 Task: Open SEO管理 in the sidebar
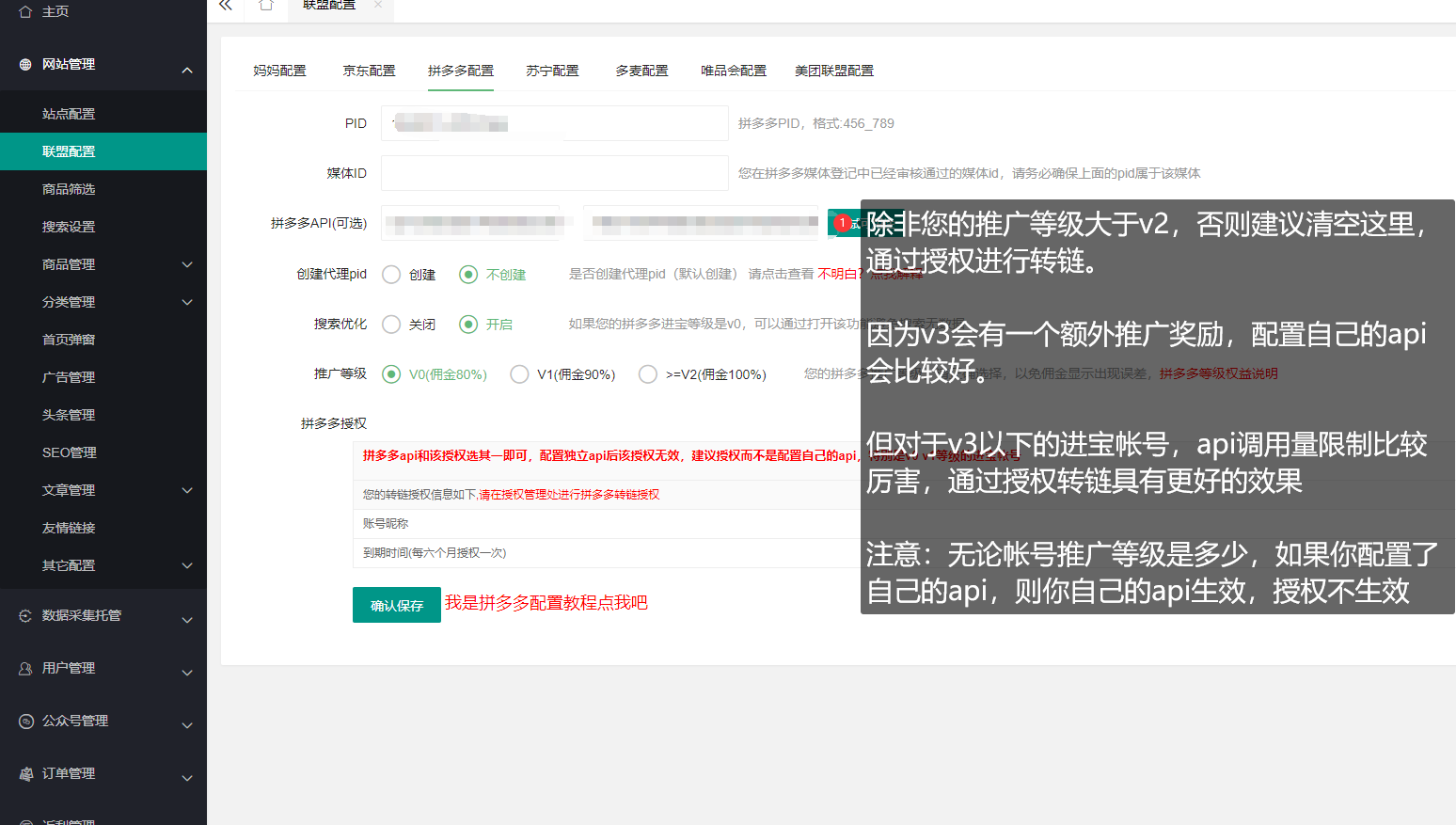[103, 452]
